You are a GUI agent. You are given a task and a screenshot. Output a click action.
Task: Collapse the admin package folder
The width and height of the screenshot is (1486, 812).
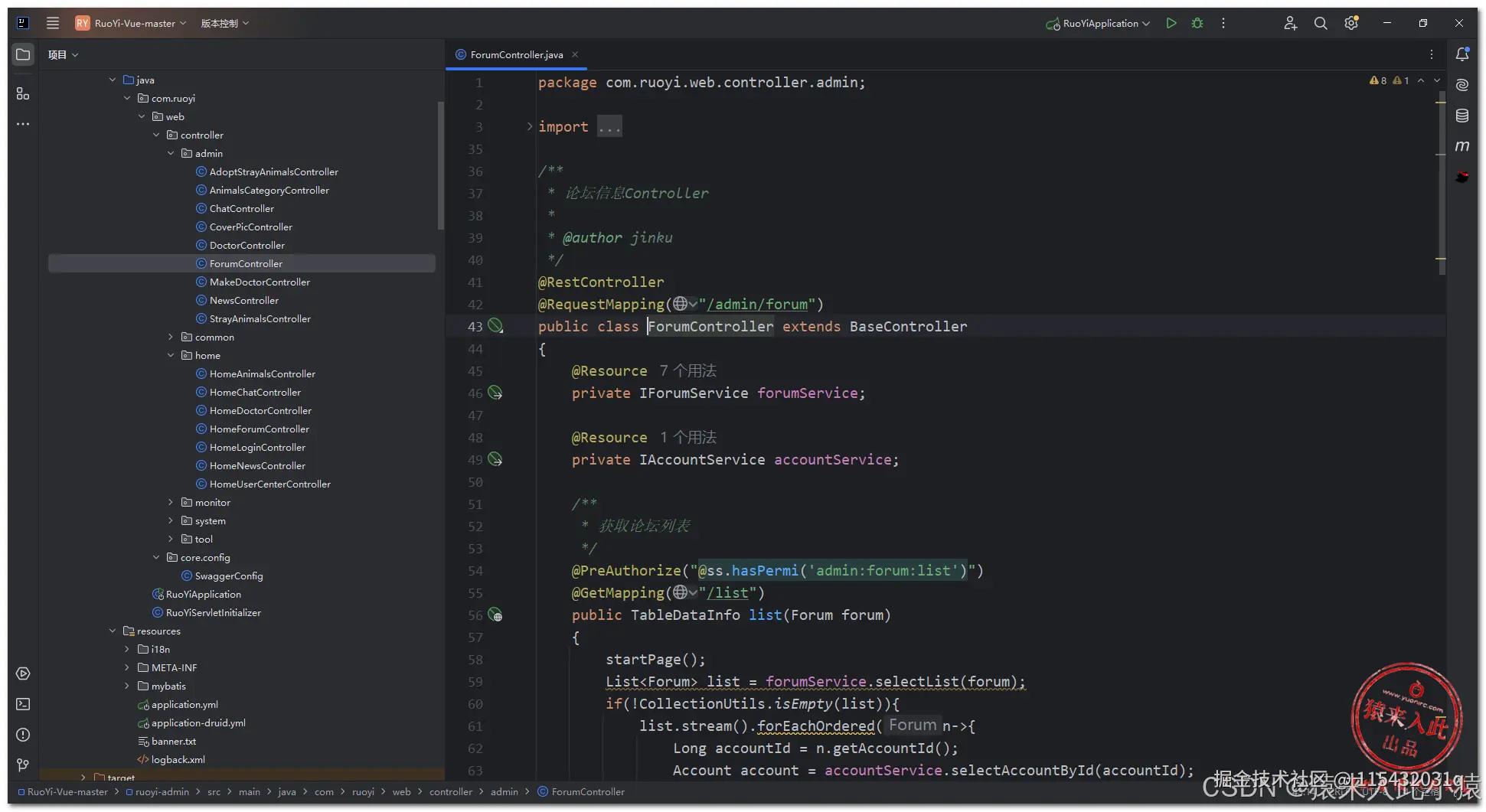point(171,153)
